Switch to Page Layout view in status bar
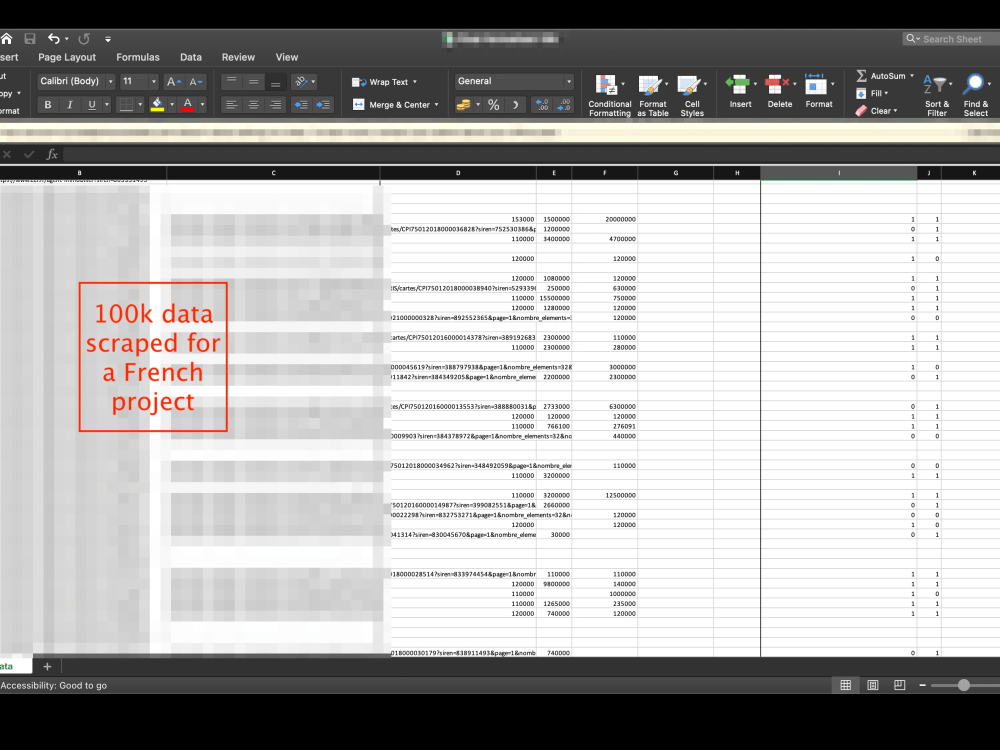The height and width of the screenshot is (750, 1000). (873, 685)
